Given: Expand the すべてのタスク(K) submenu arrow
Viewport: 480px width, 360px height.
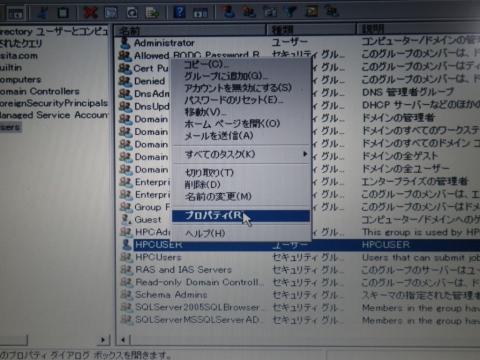Looking at the screenshot, I should pos(305,154).
